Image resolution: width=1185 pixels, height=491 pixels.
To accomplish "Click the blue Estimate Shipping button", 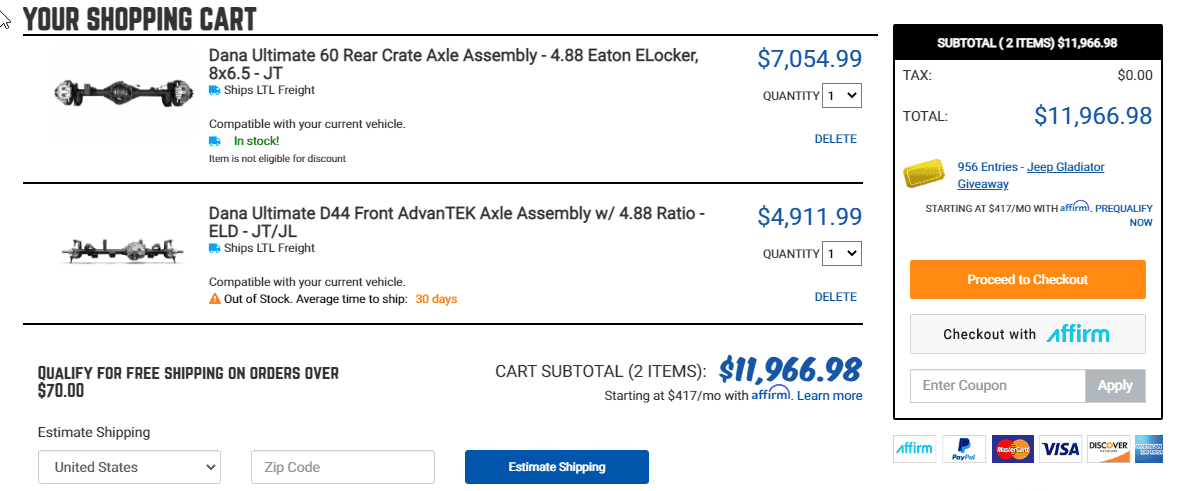I will (x=557, y=467).
